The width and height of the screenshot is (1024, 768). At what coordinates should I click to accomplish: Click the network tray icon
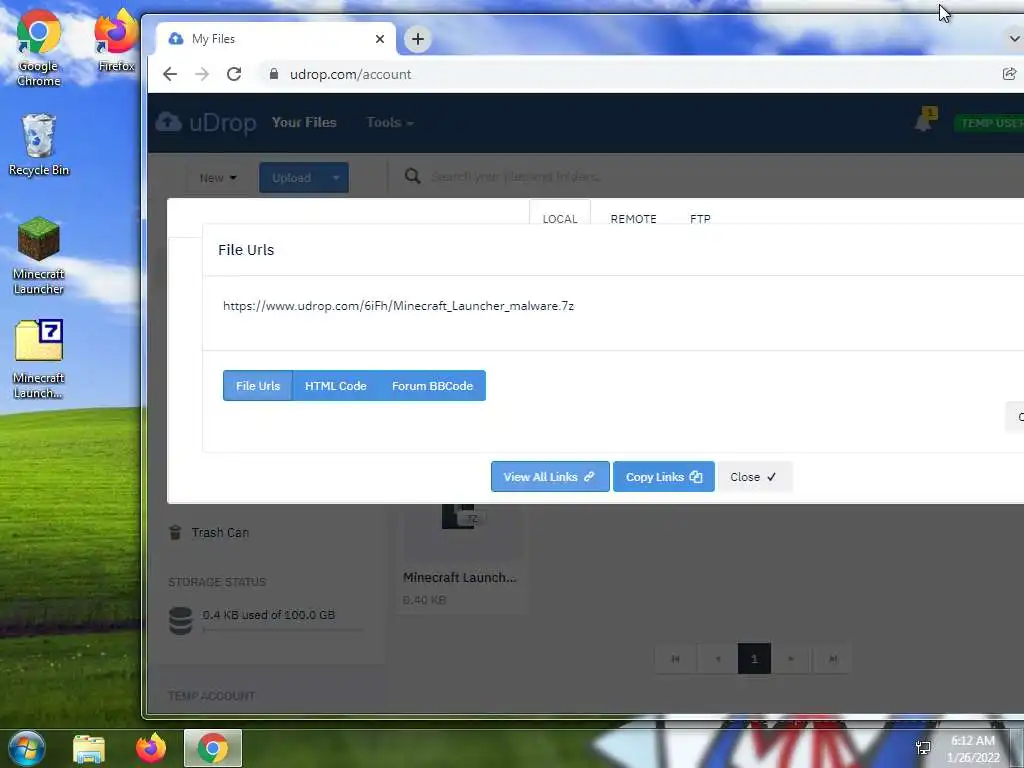(923, 748)
